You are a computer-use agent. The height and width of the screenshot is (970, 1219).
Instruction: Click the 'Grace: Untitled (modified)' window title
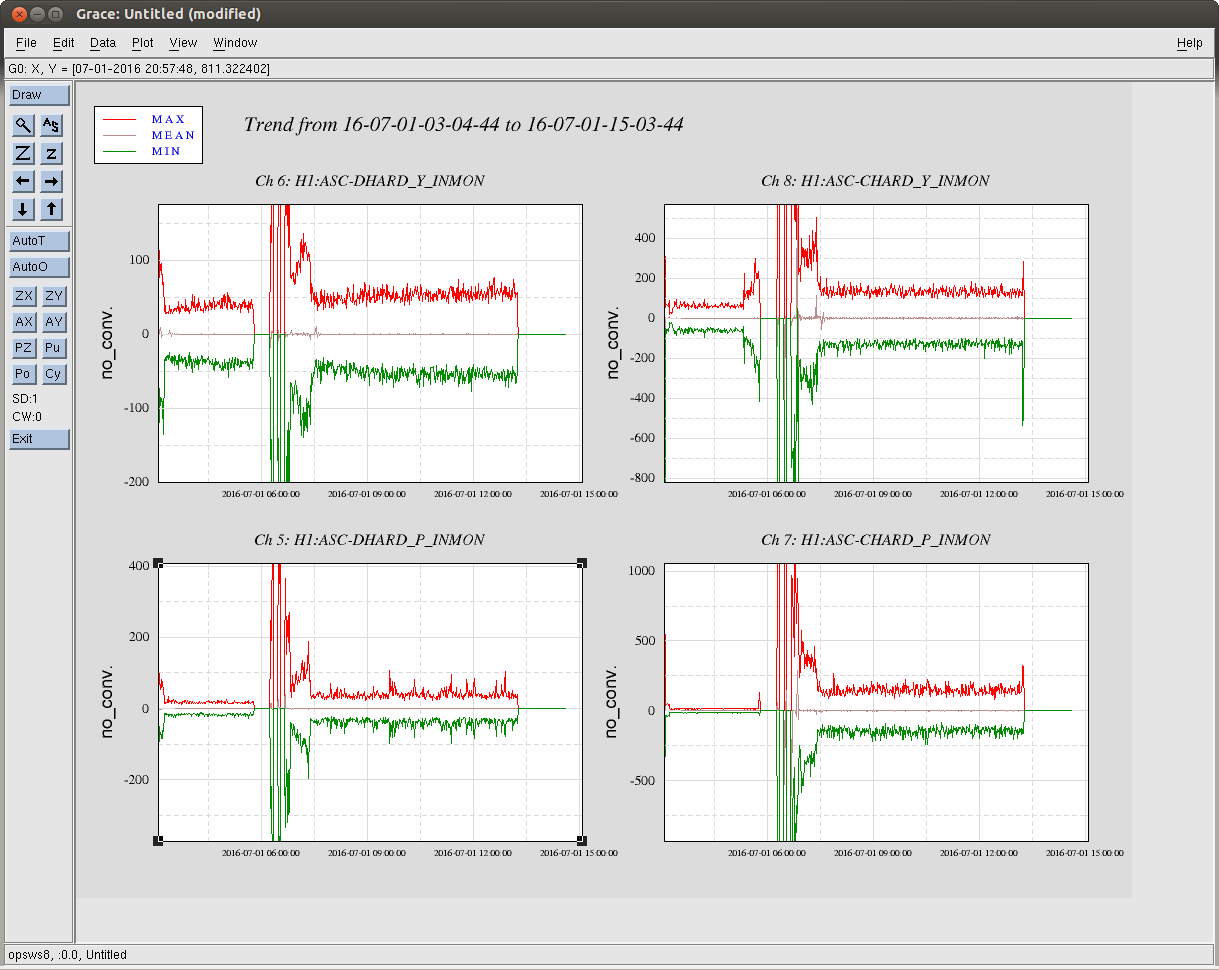point(168,14)
